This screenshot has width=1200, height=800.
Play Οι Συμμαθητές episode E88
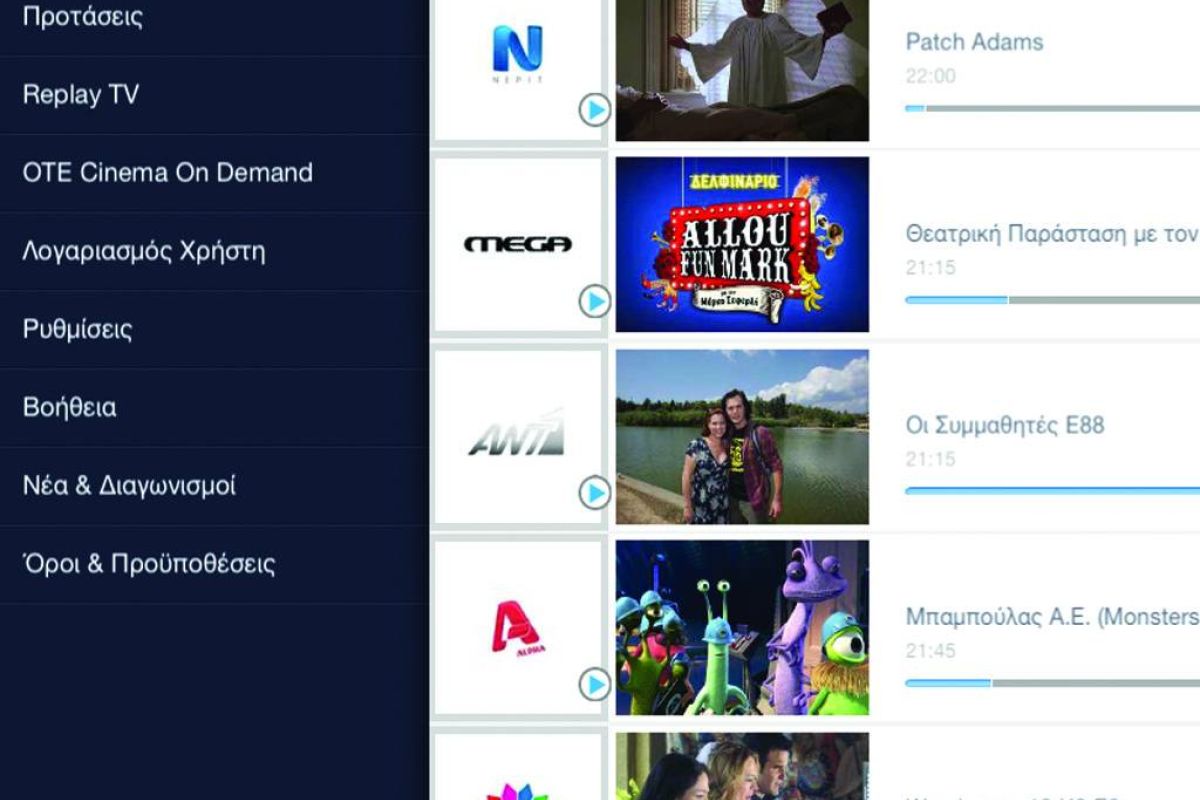[597, 492]
